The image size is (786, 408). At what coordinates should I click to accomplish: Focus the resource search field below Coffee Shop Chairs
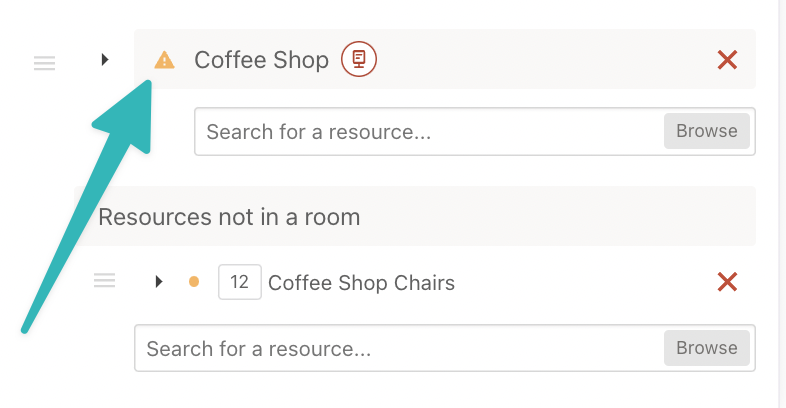tap(399, 348)
